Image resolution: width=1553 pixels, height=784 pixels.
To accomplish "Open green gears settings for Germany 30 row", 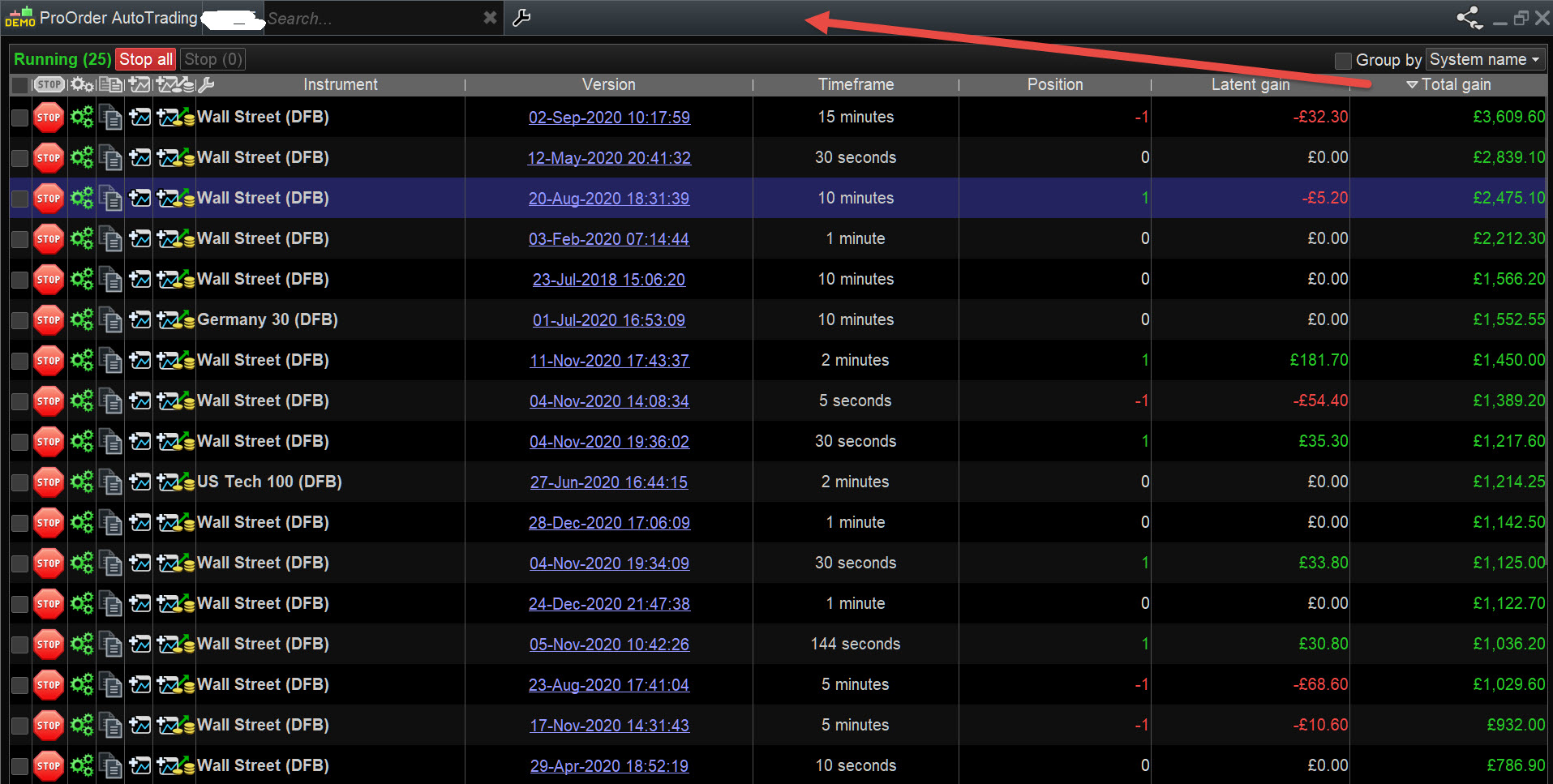I will pyautogui.click(x=82, y=319).
